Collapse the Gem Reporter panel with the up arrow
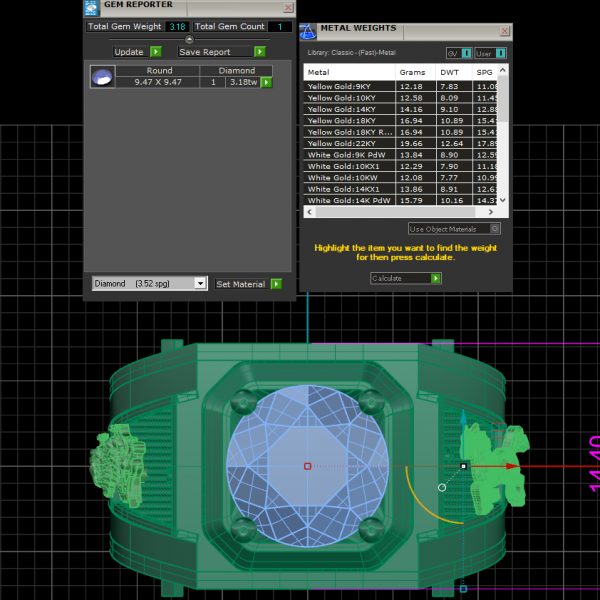This screenshot has height=600, width=600. 190,39
